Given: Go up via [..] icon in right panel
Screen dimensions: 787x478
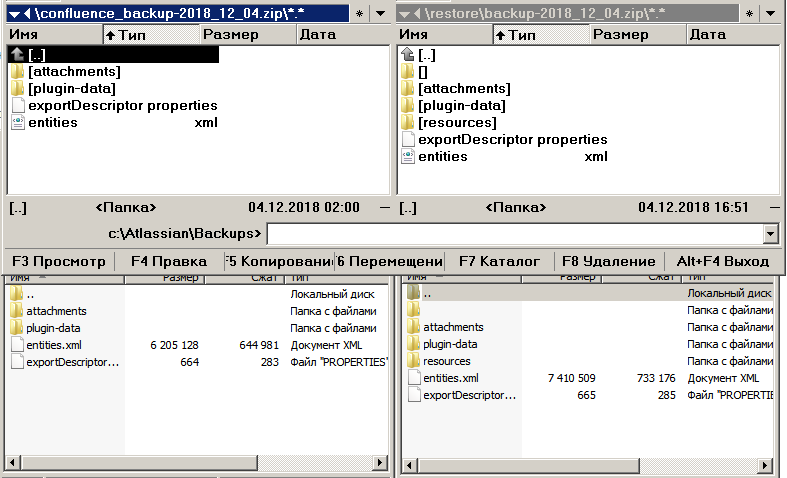Looking at the screenshot, I should pos(408,54).
